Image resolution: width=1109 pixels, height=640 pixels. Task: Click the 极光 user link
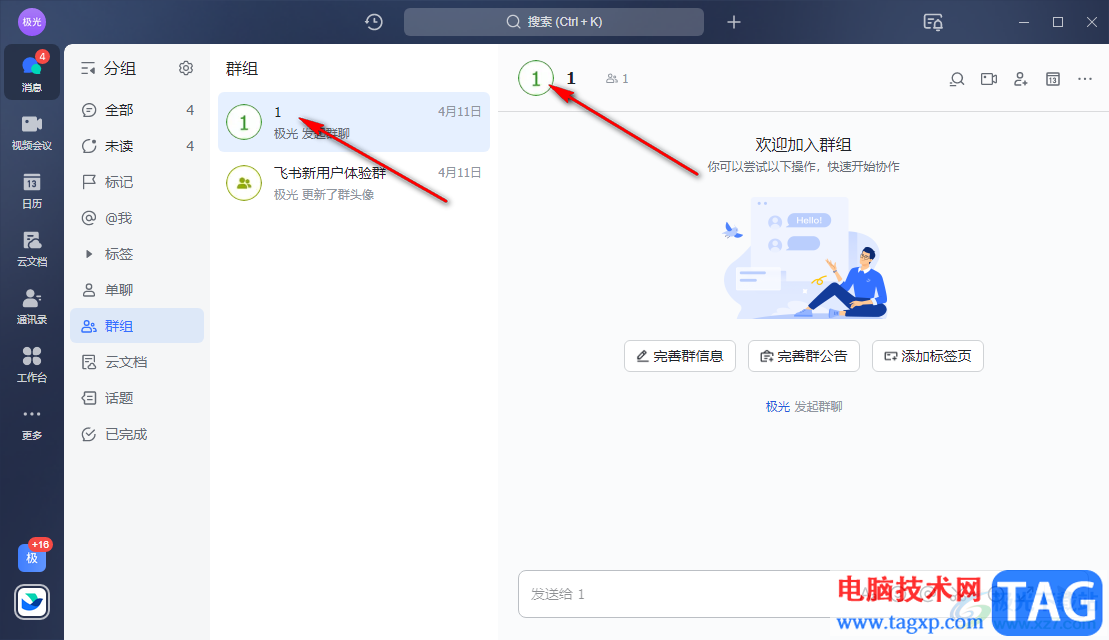point(777,407)
